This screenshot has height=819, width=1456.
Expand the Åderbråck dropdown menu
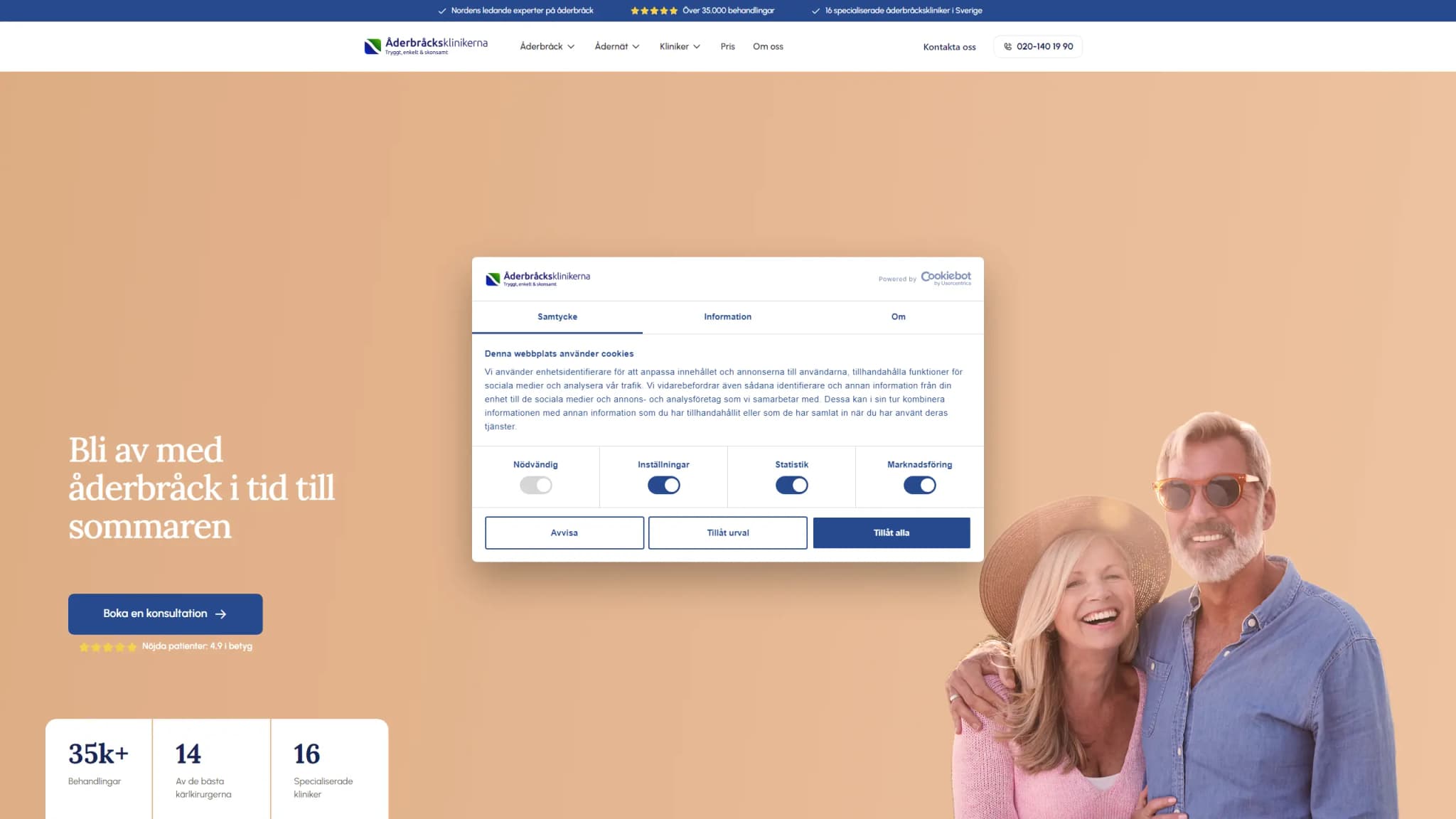(547, 47)
